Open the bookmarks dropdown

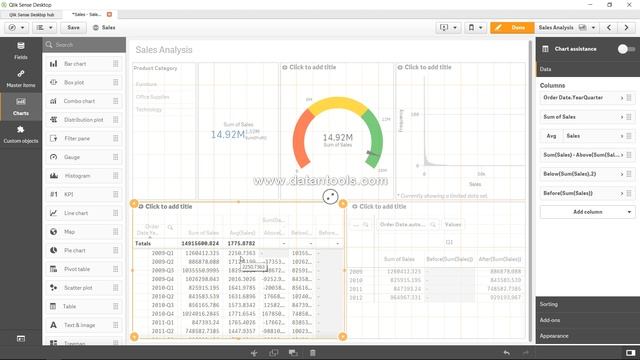475,28
